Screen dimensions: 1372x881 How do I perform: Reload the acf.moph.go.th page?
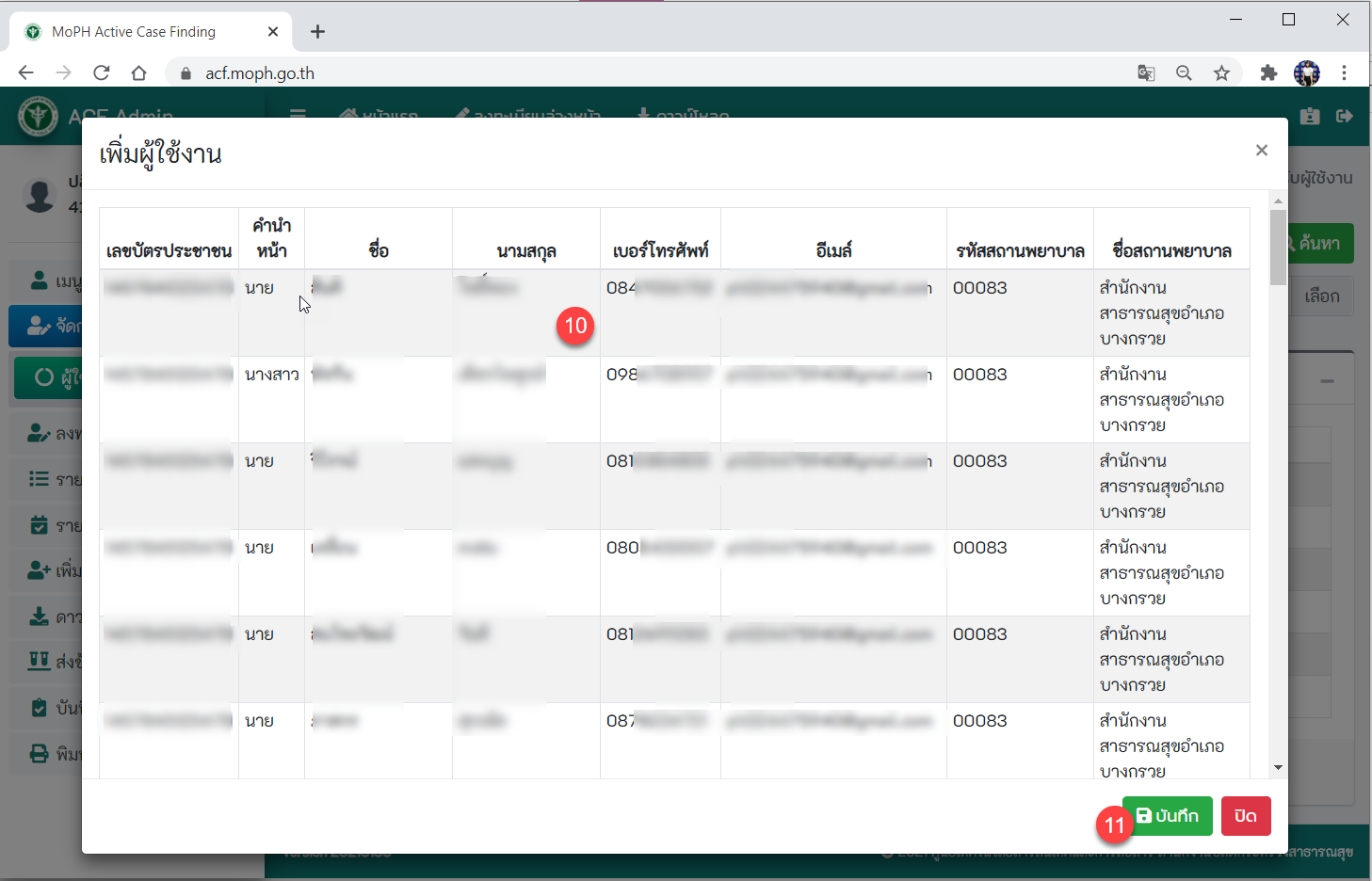pyautogui.click(x=102, y=73)
